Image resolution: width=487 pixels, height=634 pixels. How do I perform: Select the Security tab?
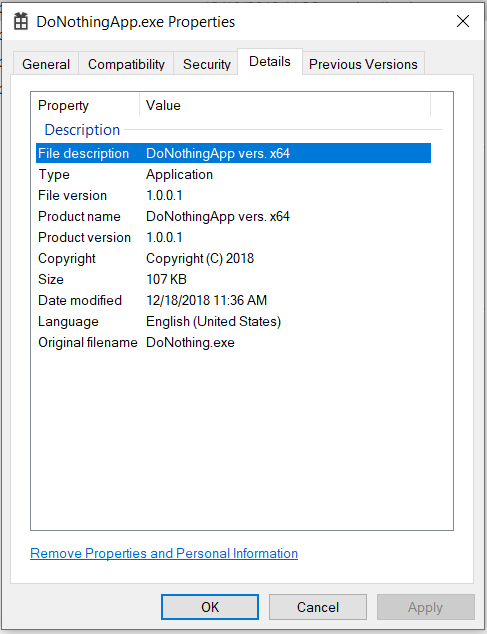[206, 64]
